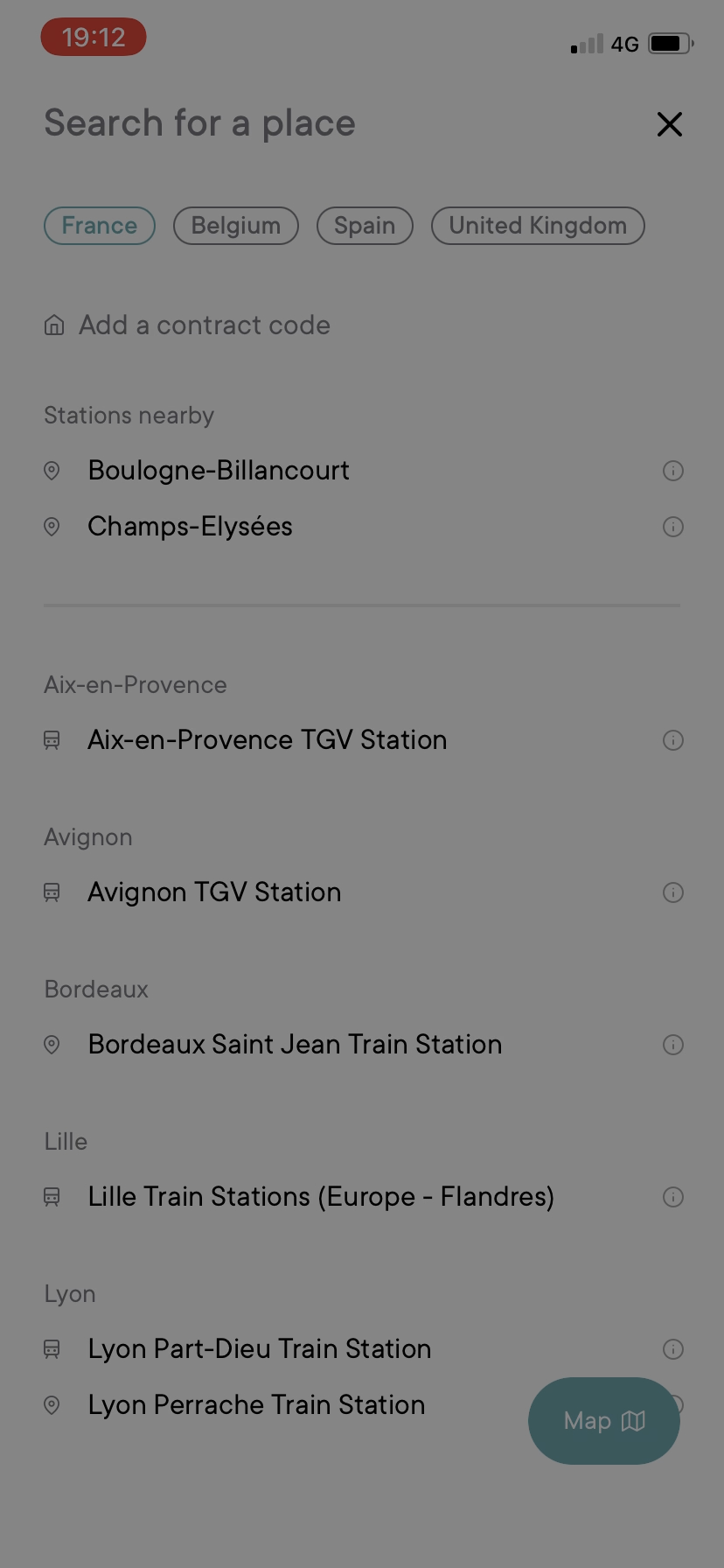Close the Search for a place screen
This screenshot has height=1568, width=724.
669,124
